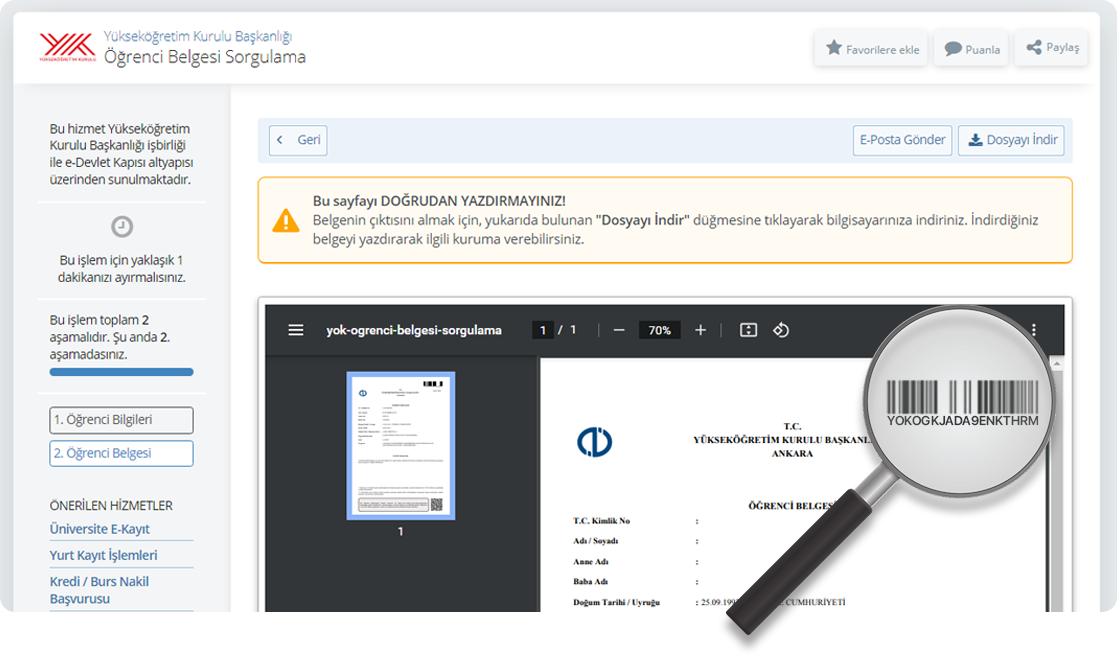Click the 'Öğrenci Belgesi Sorgulama' page title
Screen dimensions: 1117x656
point(205,57)
